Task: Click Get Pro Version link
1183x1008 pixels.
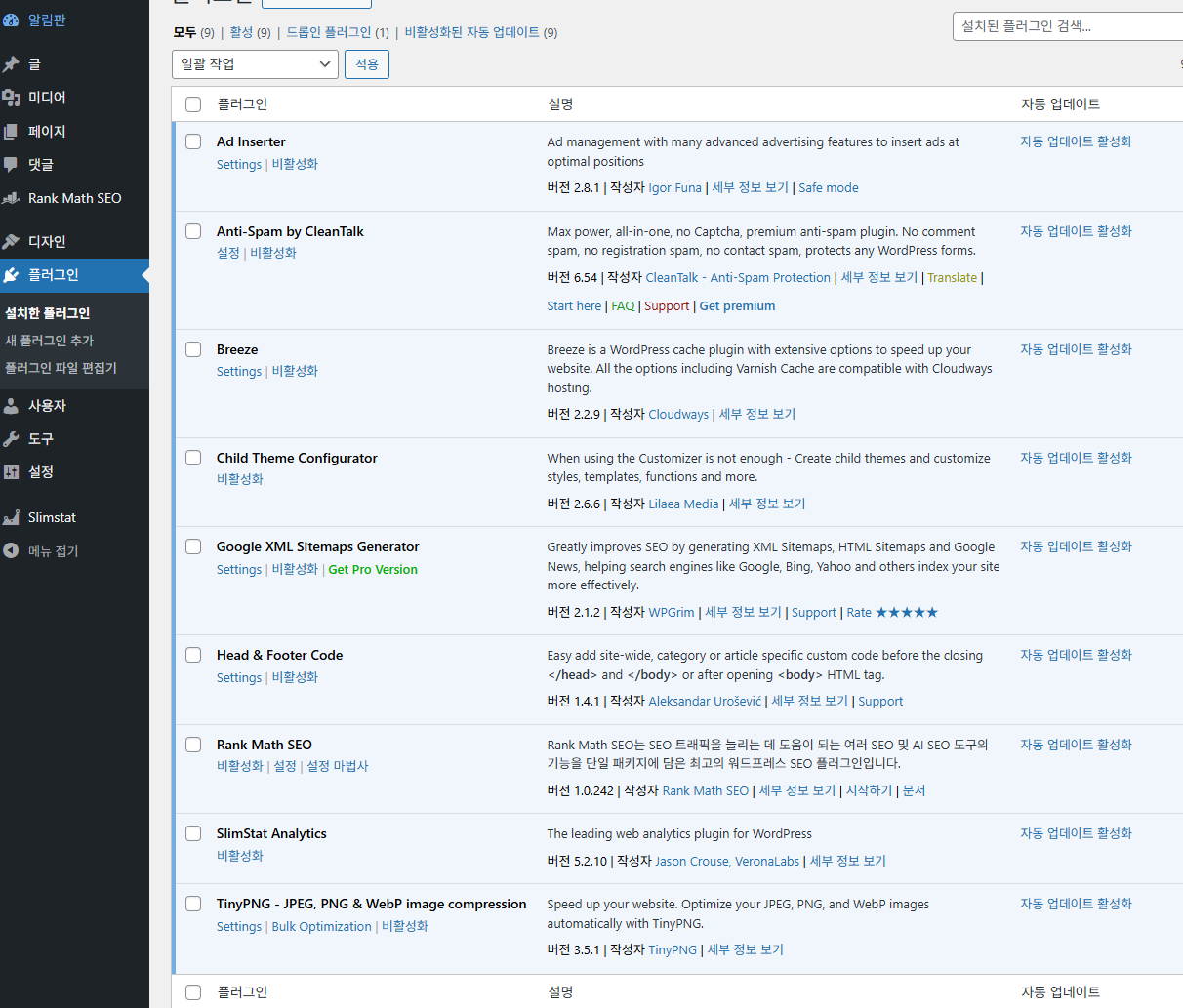Action: [x=373, y=570]
